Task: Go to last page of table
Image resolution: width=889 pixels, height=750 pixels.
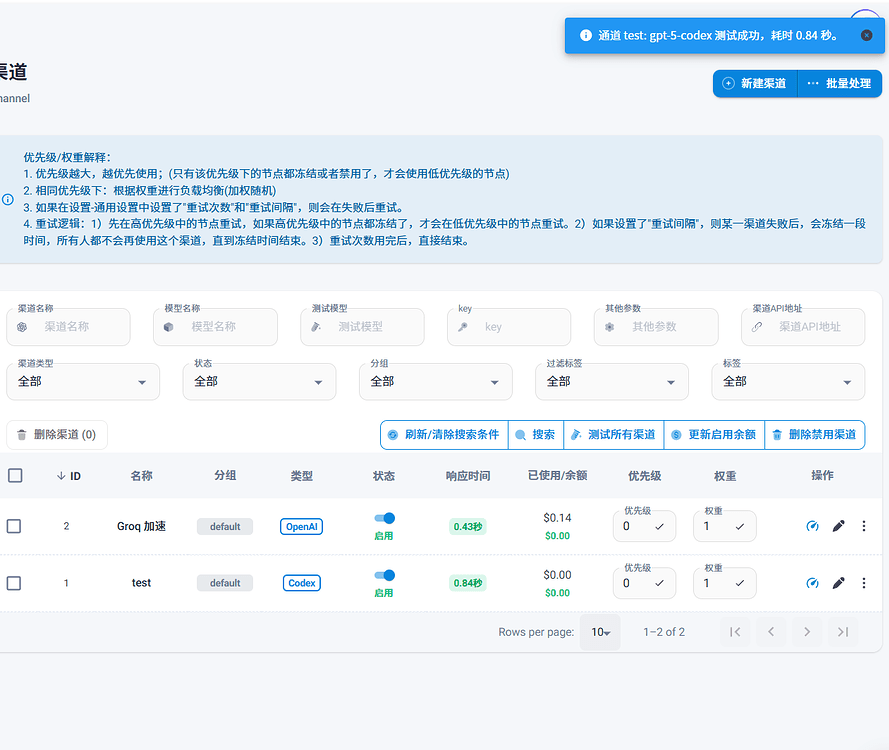Action: pos(843,632)
